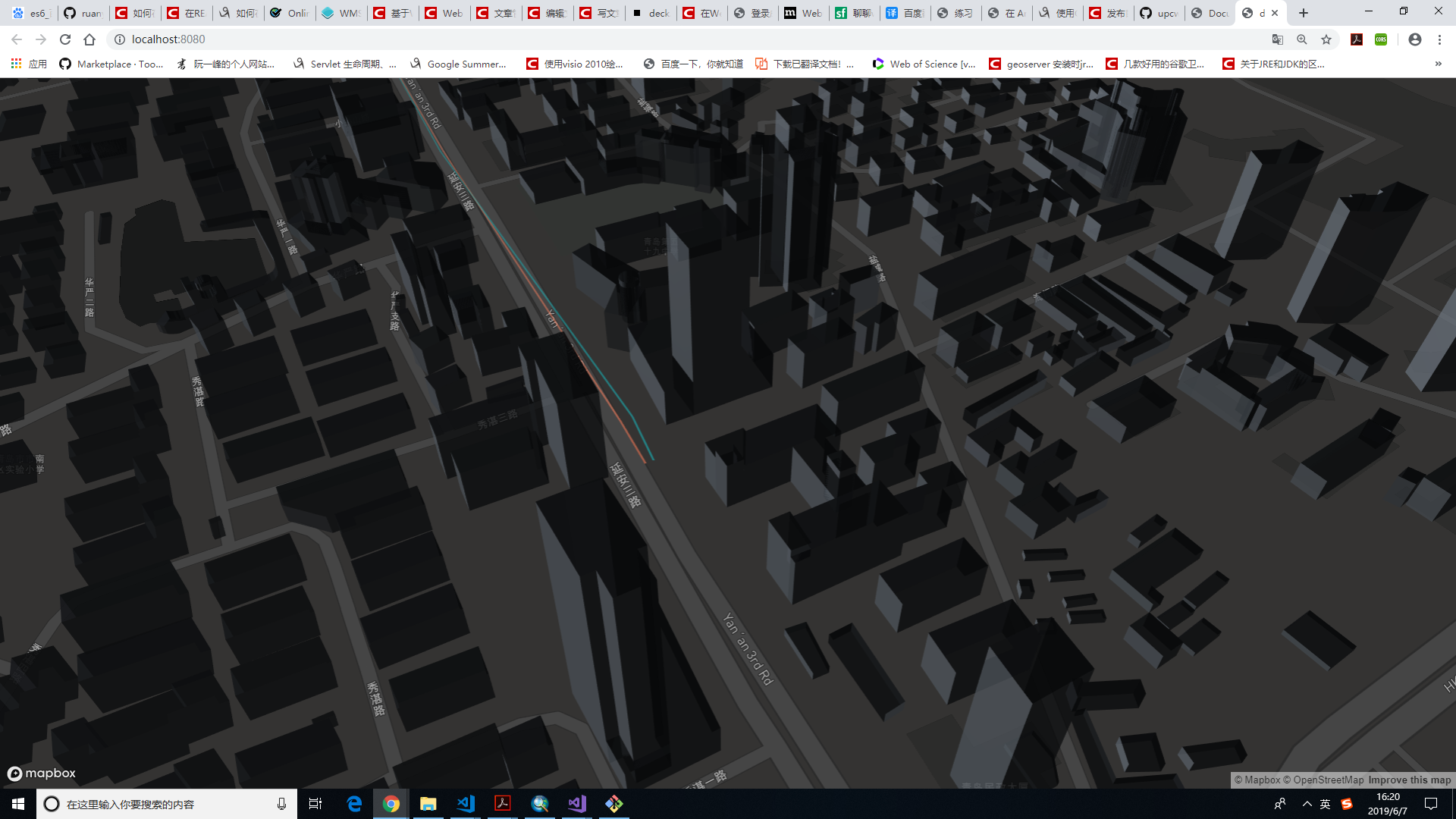Open a new browser tab

tap(1304, 13)
